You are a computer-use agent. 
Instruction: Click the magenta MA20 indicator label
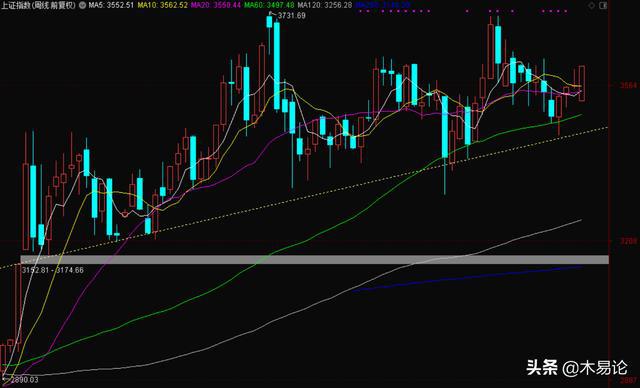click(x=216, y=6)
